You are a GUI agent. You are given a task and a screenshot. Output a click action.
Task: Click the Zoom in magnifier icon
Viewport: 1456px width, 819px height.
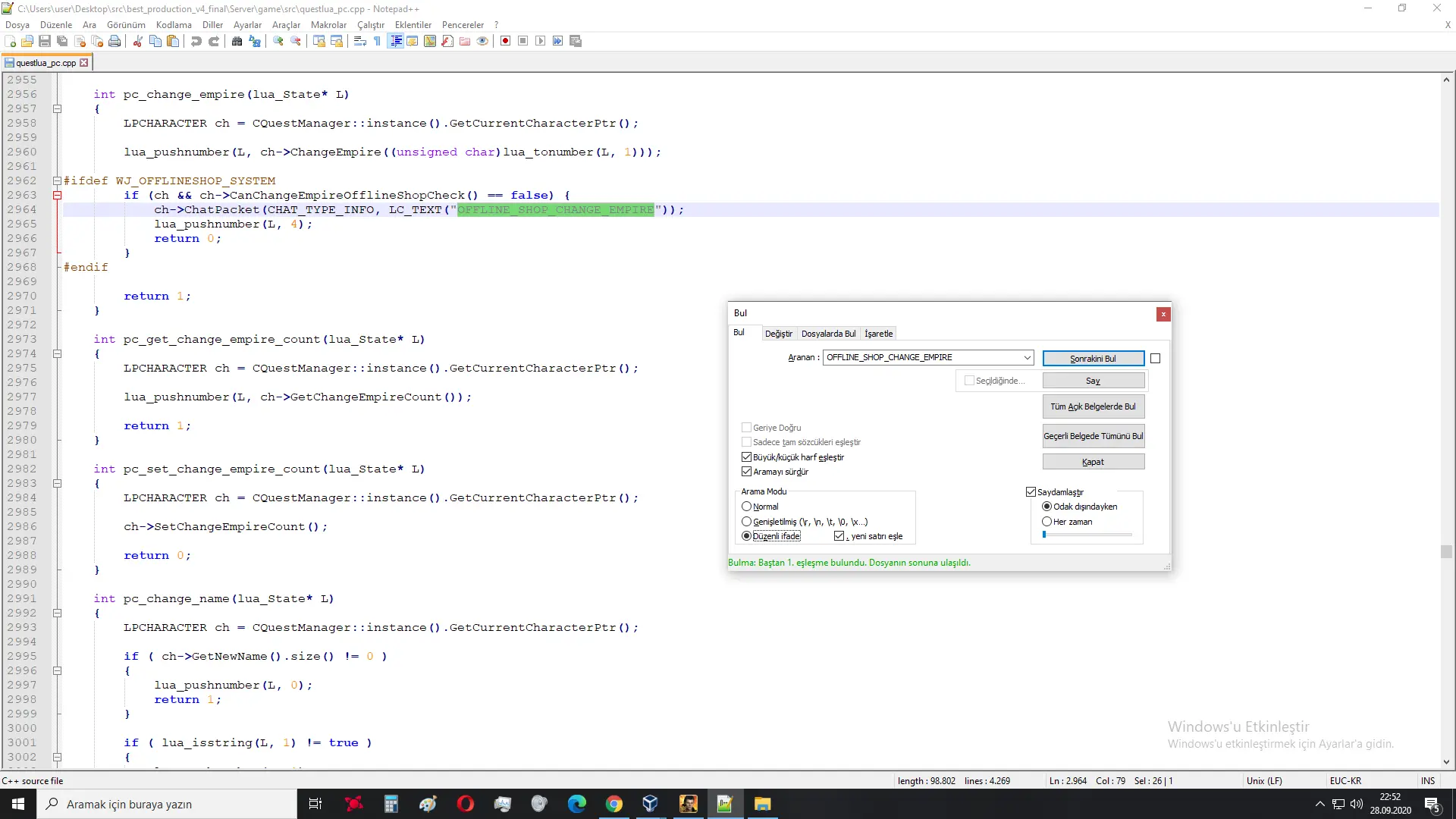click(x=278, y=41)
